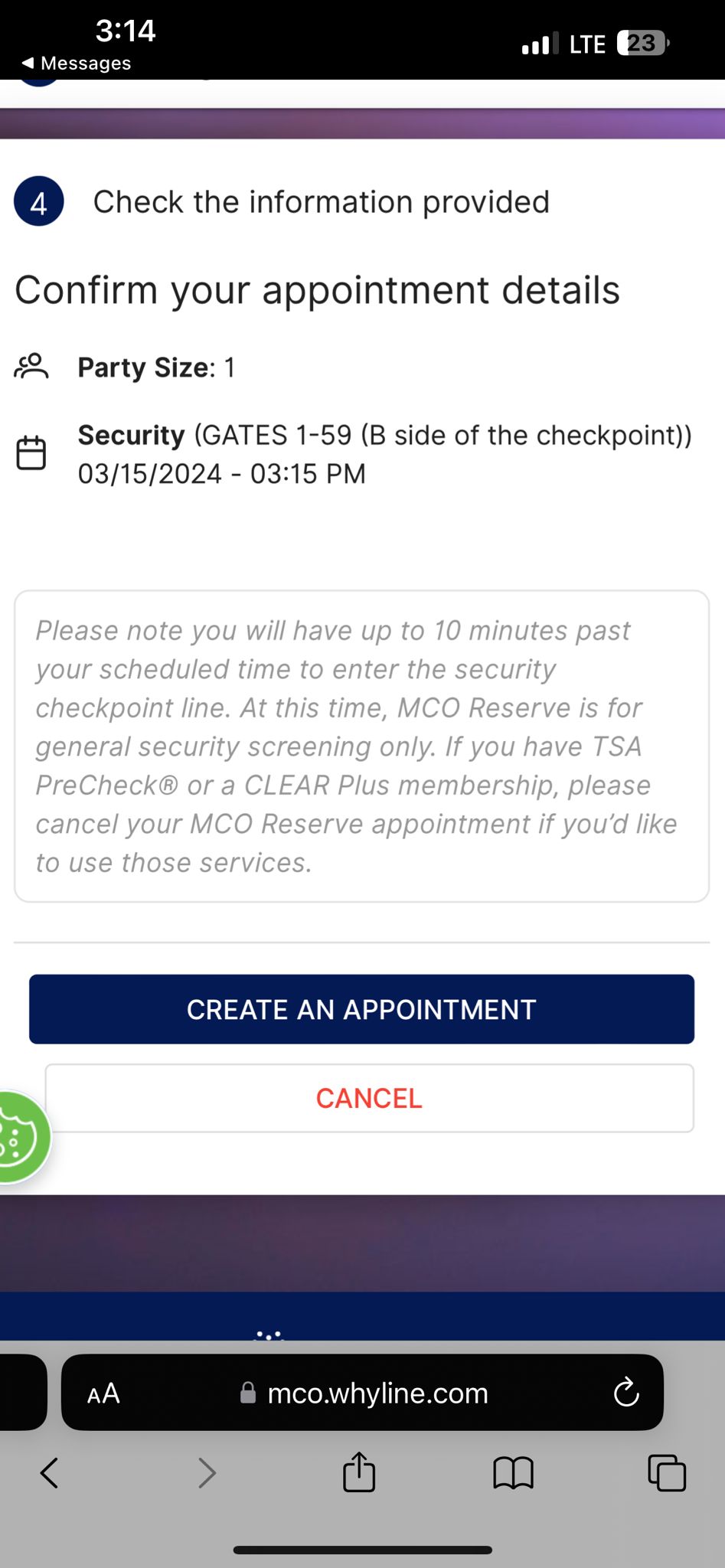Screen dimensions: 725x1568
Task: Open the AA reader view menu
Action: [x=103, y=1393]
